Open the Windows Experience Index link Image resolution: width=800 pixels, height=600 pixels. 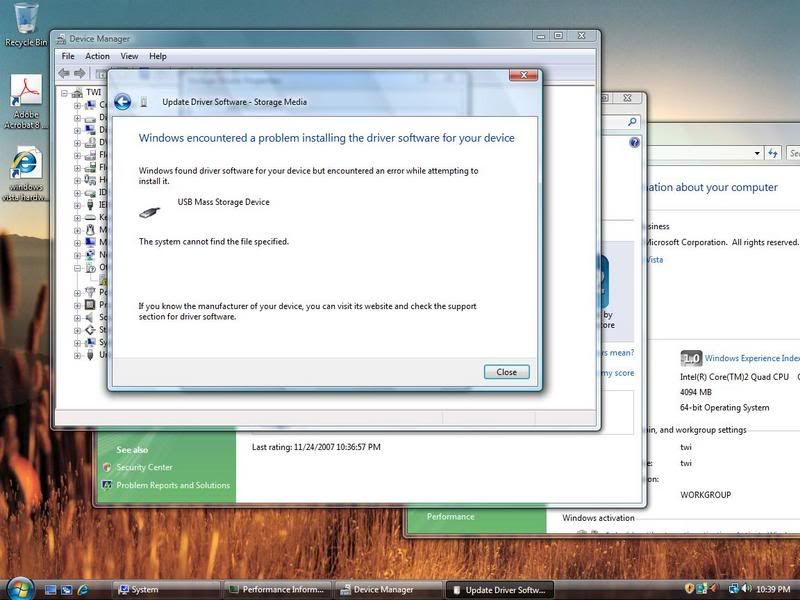[x=751, y=357]
